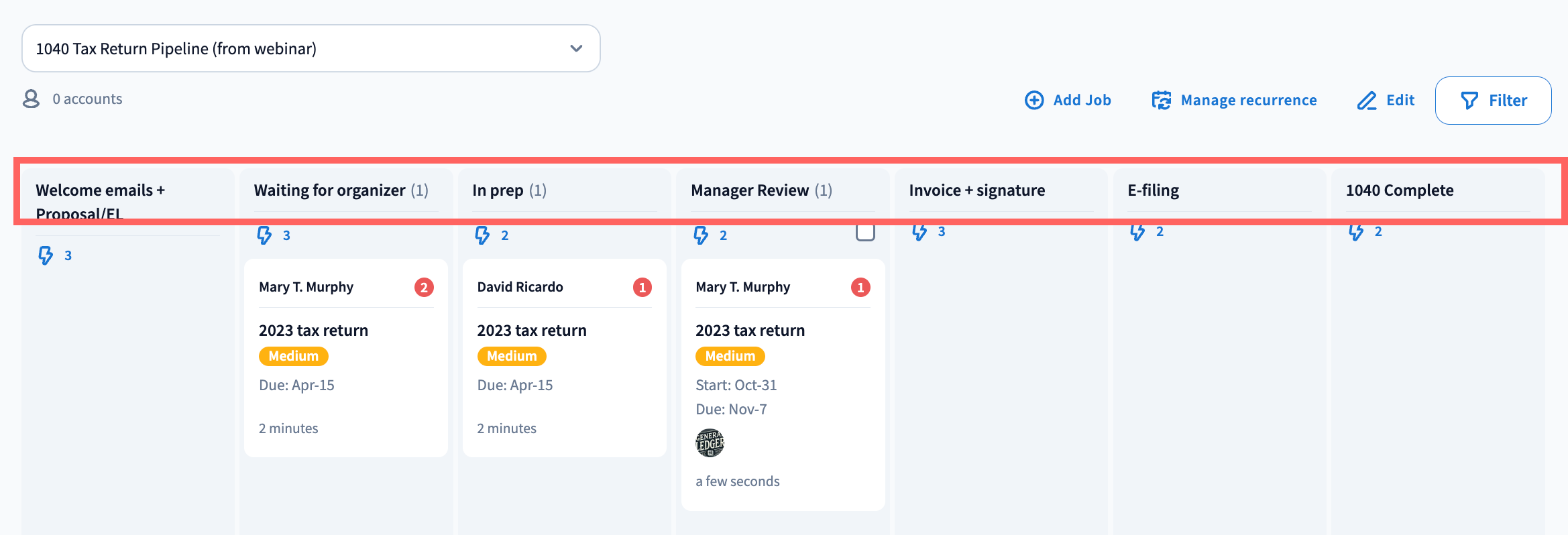Click the automation lightning icon in Waiting for organizer
1568x535 pixels.
tap(264, 235)
